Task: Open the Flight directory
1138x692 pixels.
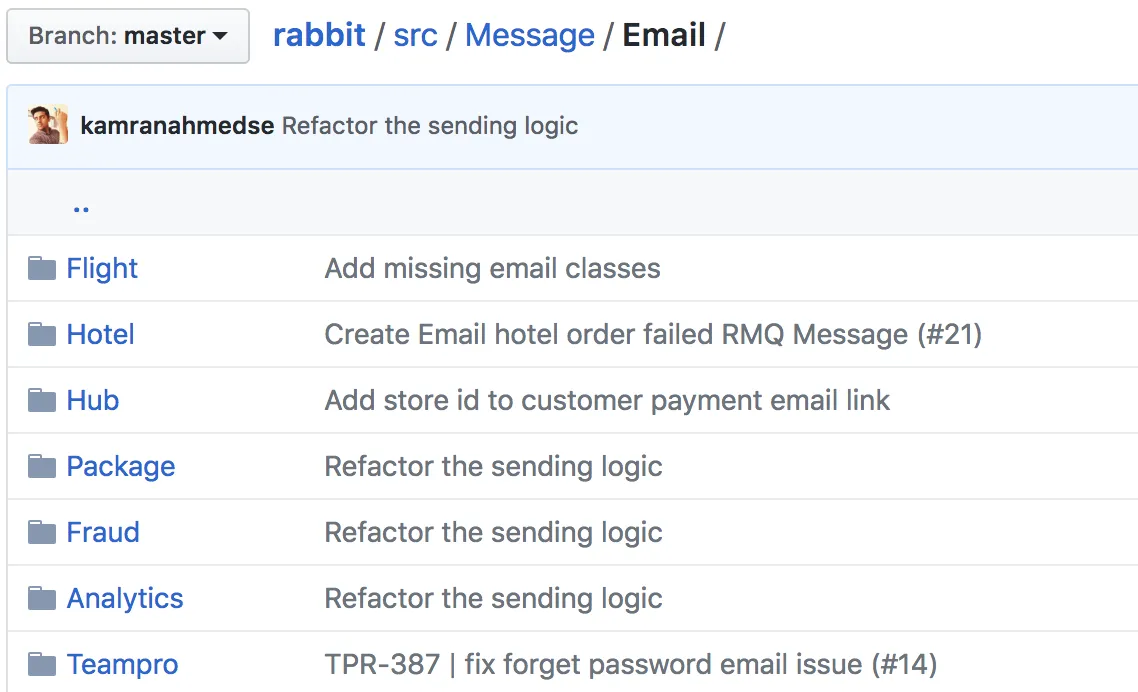Action: click(x=101, y=267)
